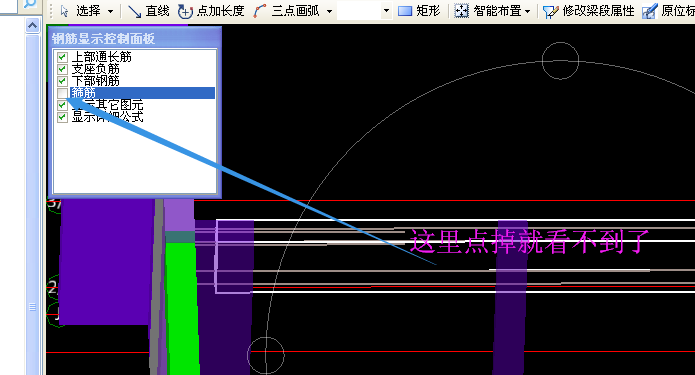Uncheck the 下部钢筋 checkbox
695x375 pixels.
pos(62,81)
